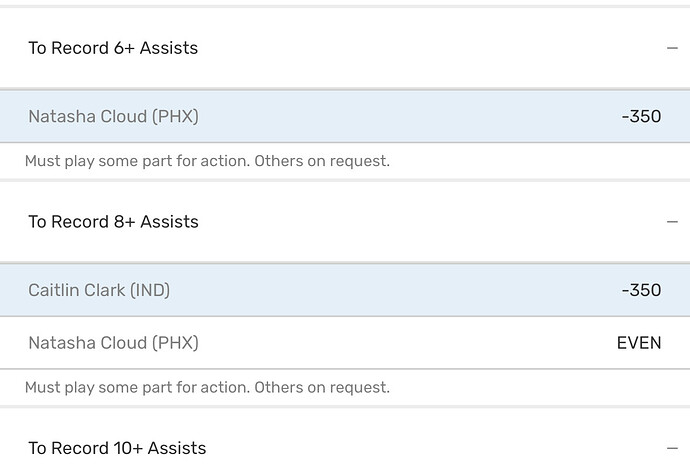The height and width of the screenshot is (471, 690).
Task: Click empty middle of highlighted Caitlin Clark row
Action: pyautogui.click(x=390, y=290)
